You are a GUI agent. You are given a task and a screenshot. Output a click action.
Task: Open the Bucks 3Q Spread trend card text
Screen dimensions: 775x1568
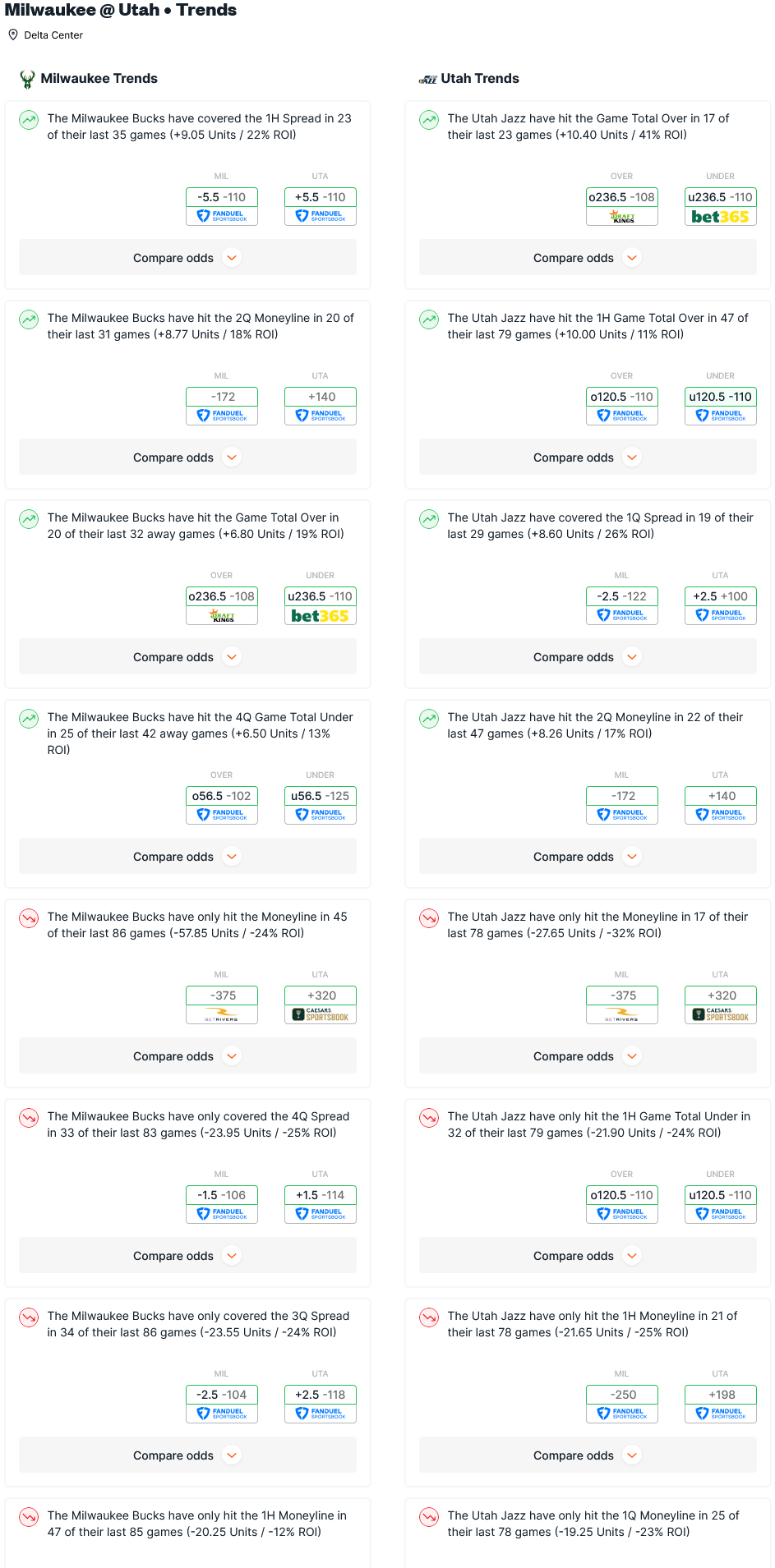[198, 1324]
